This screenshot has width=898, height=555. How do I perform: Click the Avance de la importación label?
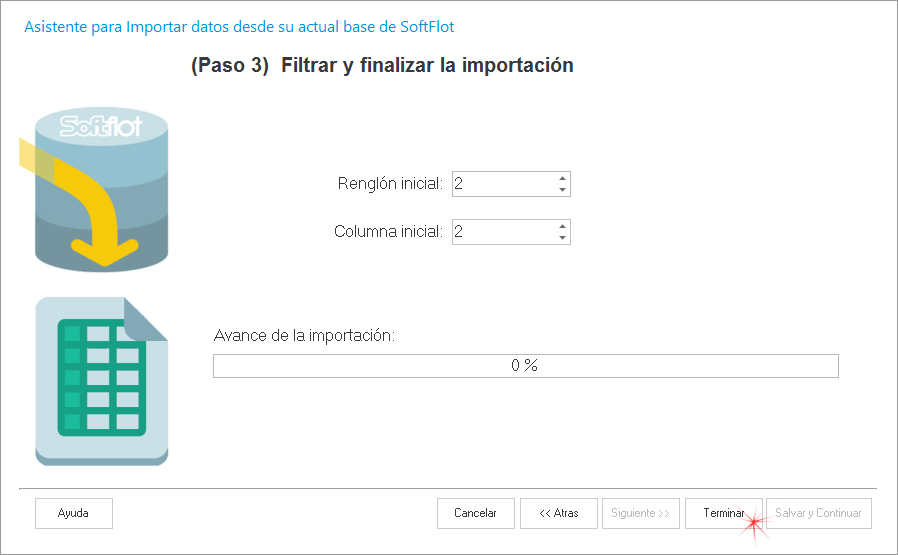click(304, 335)
